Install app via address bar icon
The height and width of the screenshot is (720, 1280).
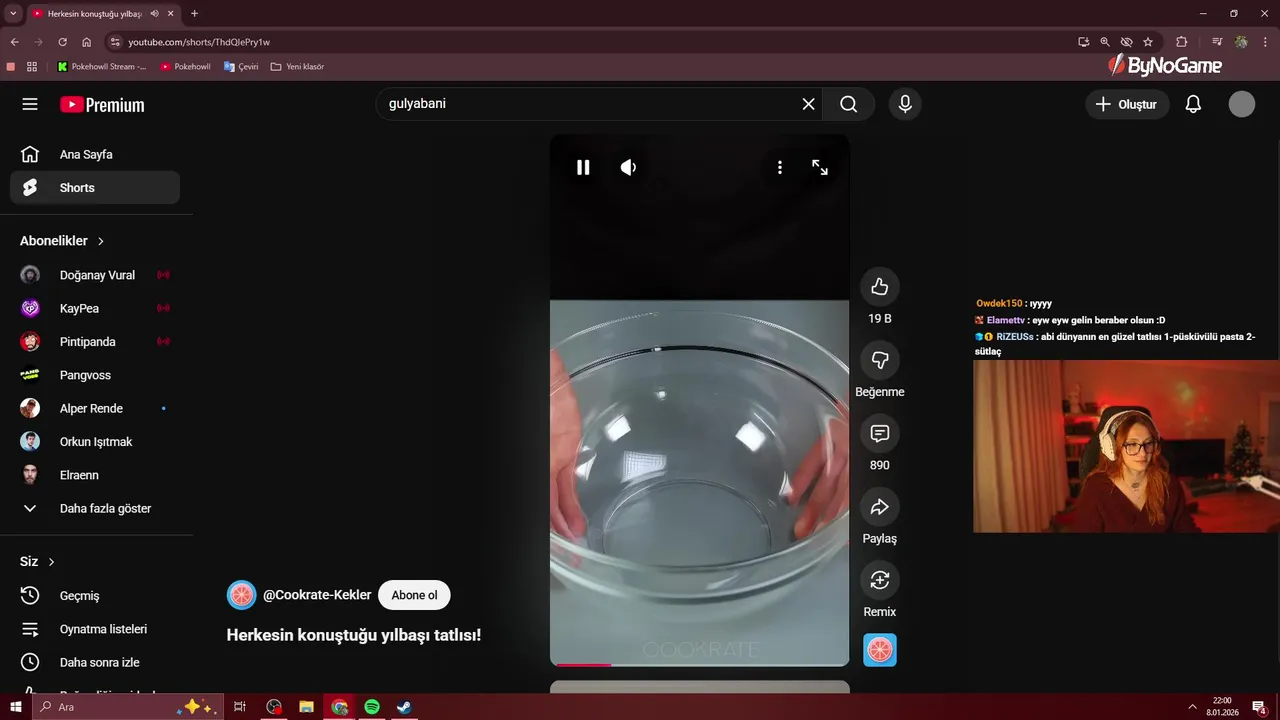[x=1084, y=42]
